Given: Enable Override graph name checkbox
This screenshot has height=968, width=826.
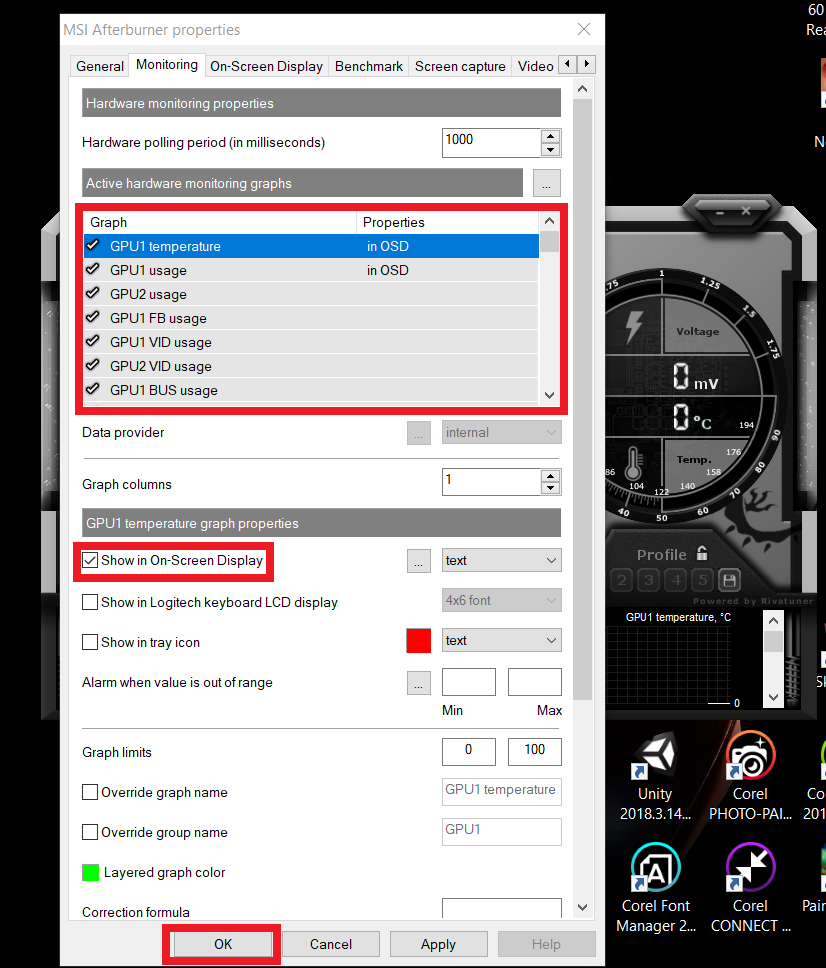Looking at the screenshot, I should point(90,792).
